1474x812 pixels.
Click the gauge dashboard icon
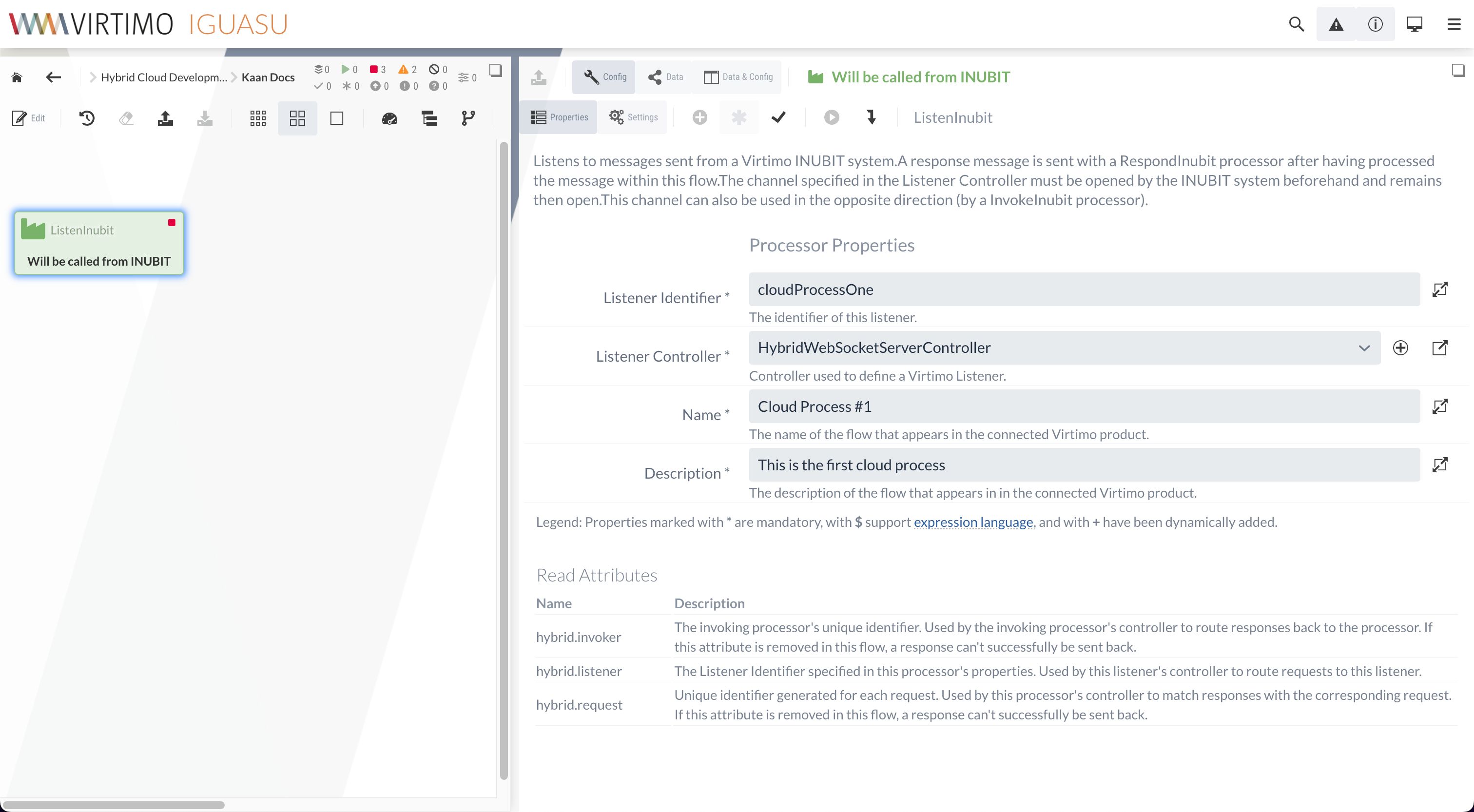tap(389, 118)
